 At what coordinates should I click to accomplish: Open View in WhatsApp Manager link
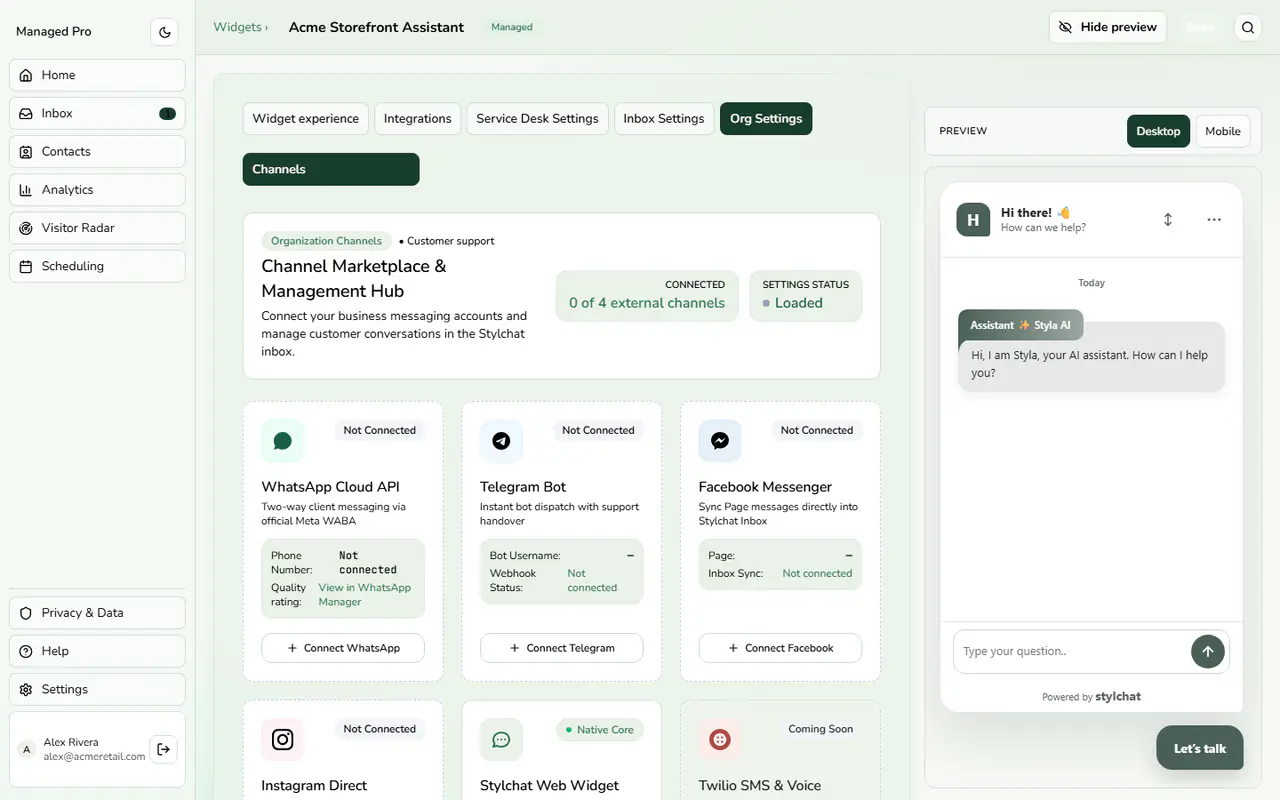pos(364,595)
